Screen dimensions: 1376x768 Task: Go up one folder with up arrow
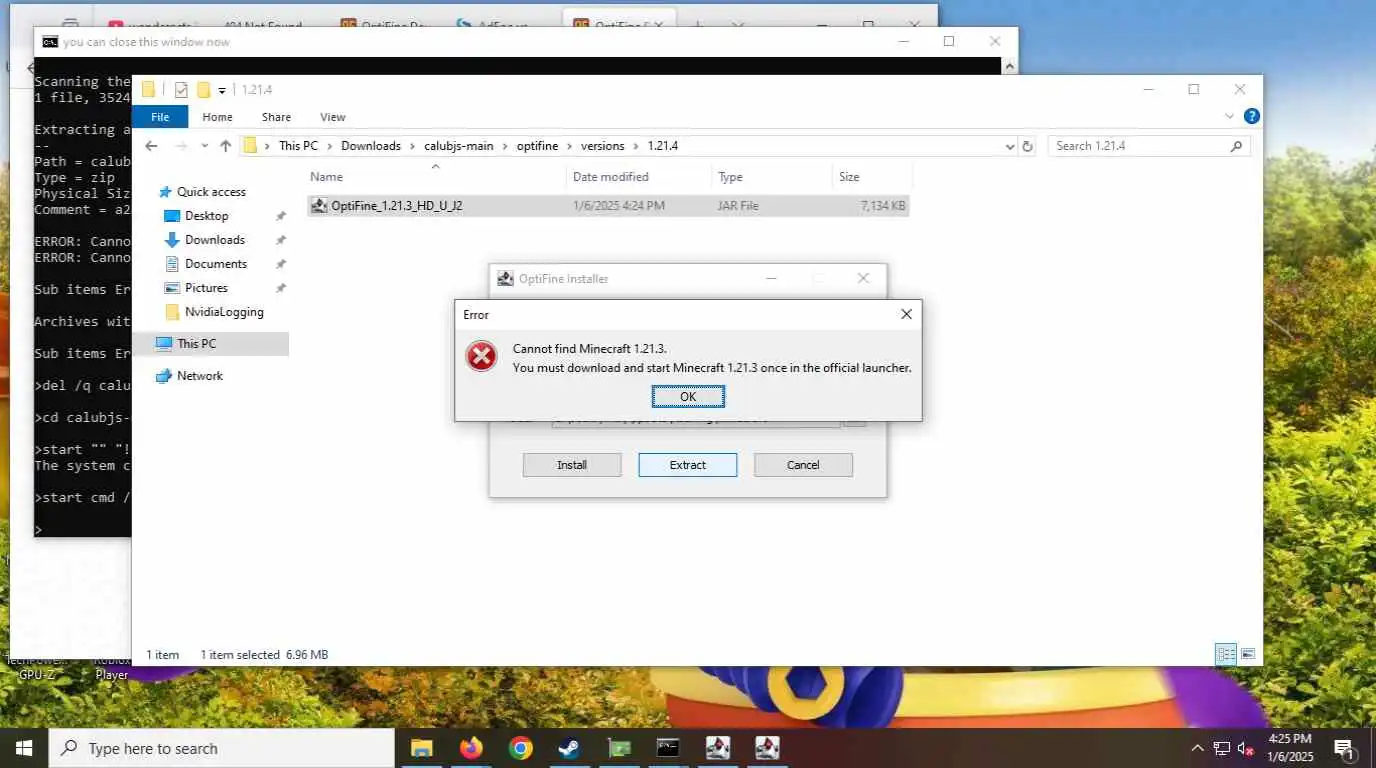(226, 146)
